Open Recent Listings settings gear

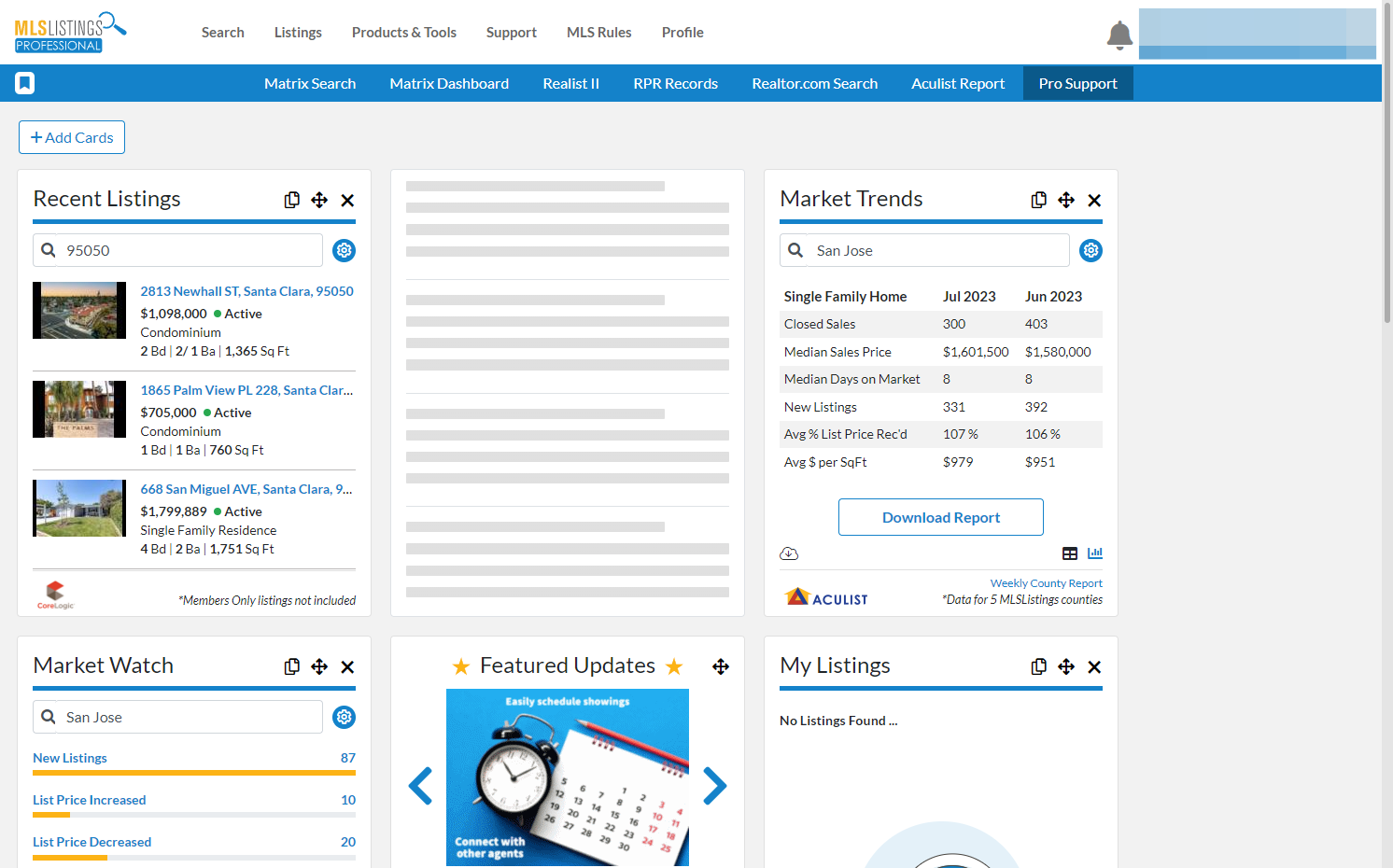click(344, 250)
